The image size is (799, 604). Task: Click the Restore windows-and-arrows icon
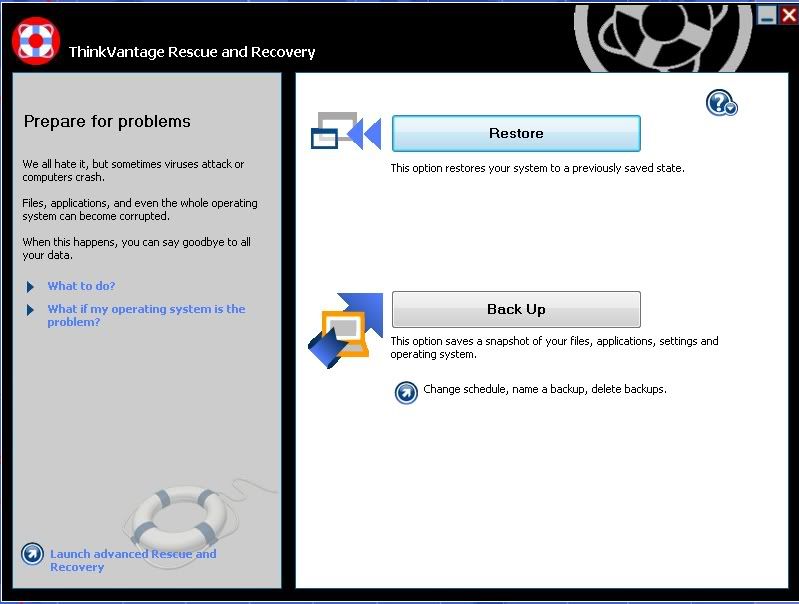345,132
